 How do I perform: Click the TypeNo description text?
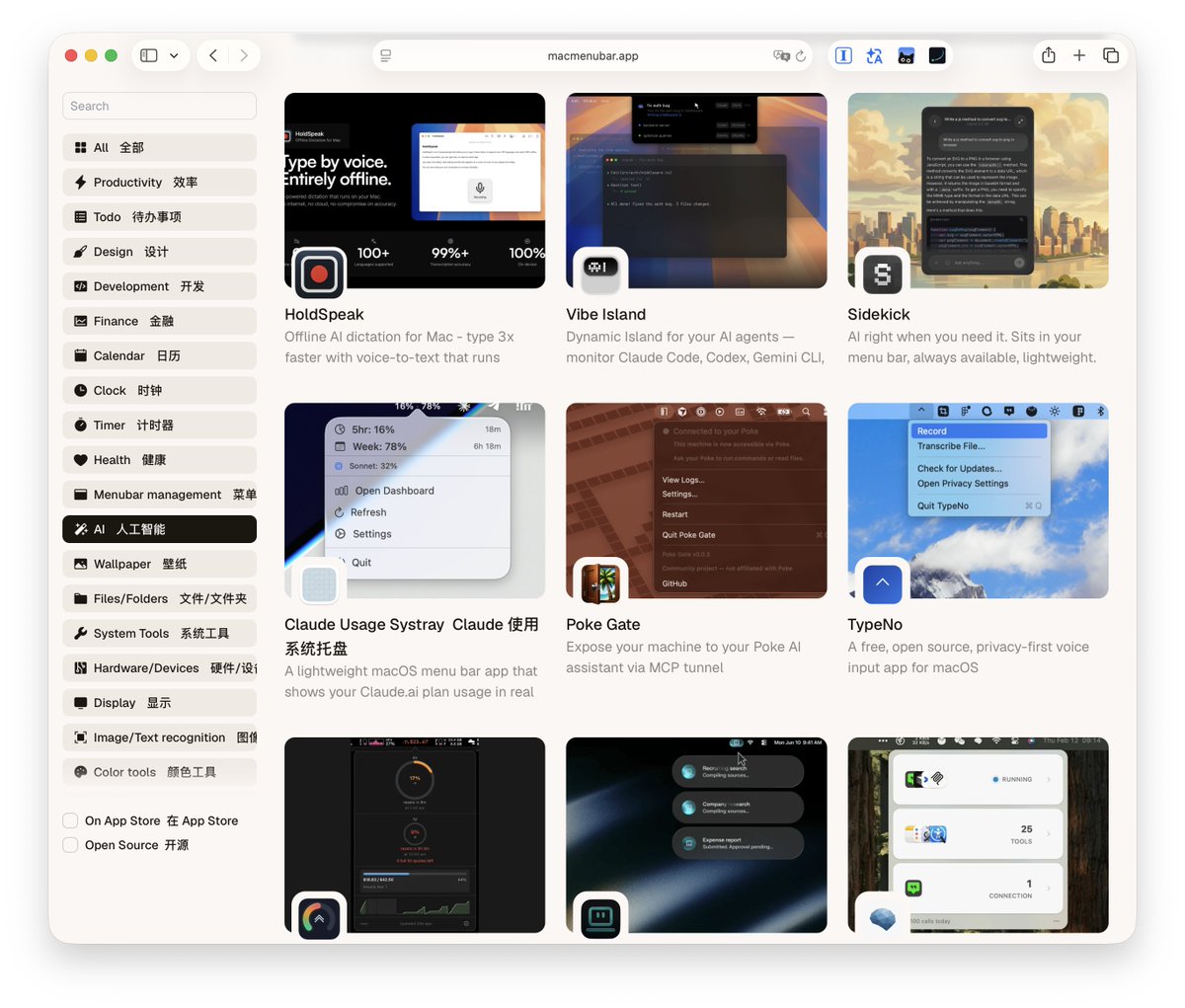pos(968,657)
